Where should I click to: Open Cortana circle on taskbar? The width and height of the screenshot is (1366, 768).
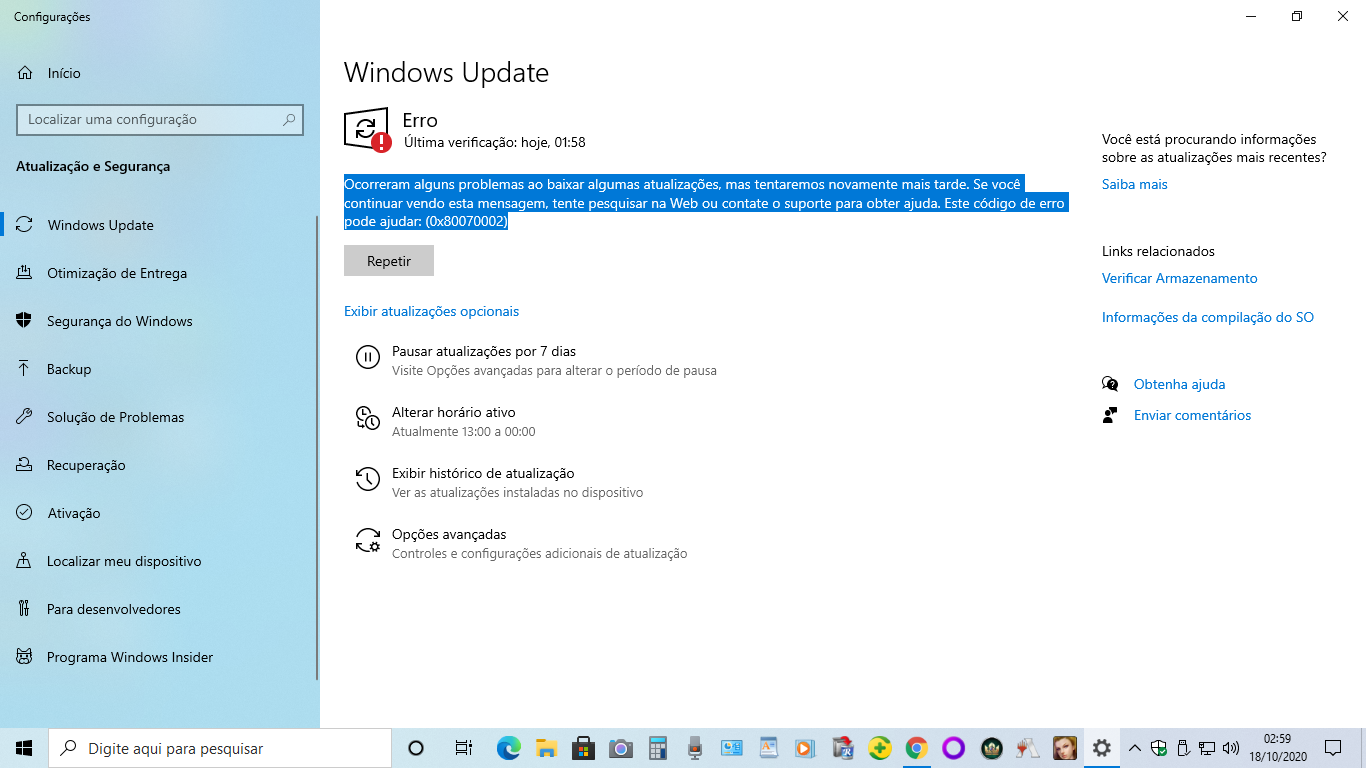pyautogui.click(x=416, y=748)
